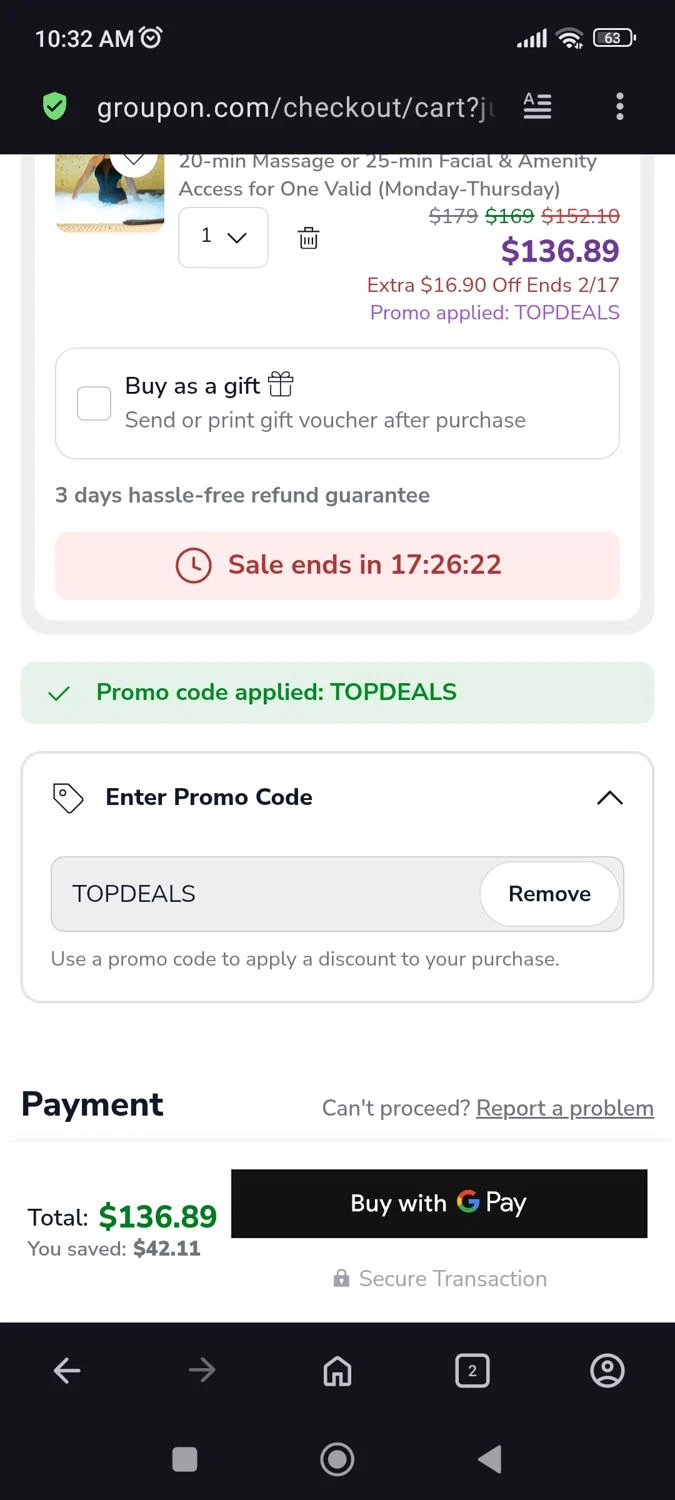The image size is (675, 1500).
Task: Tap the Sale ends countdown banner
Action: 337,565
